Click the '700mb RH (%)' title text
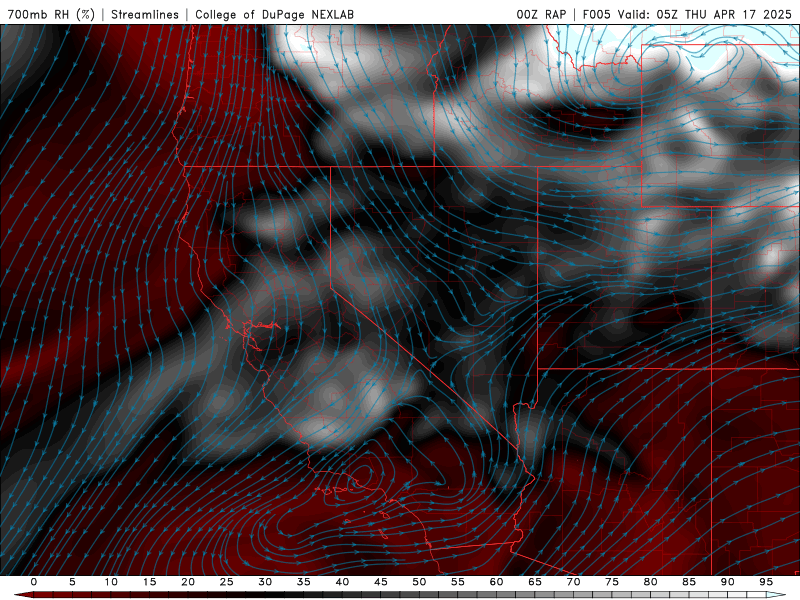 pyautogui.click(x=51, y=14)
